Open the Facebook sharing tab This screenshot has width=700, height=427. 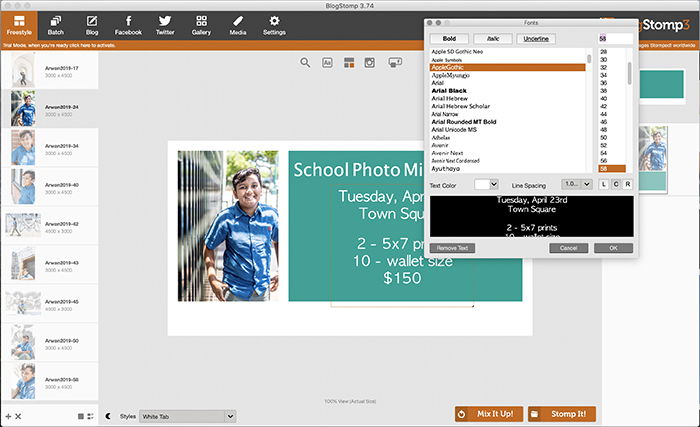click(x=128, y=25)
